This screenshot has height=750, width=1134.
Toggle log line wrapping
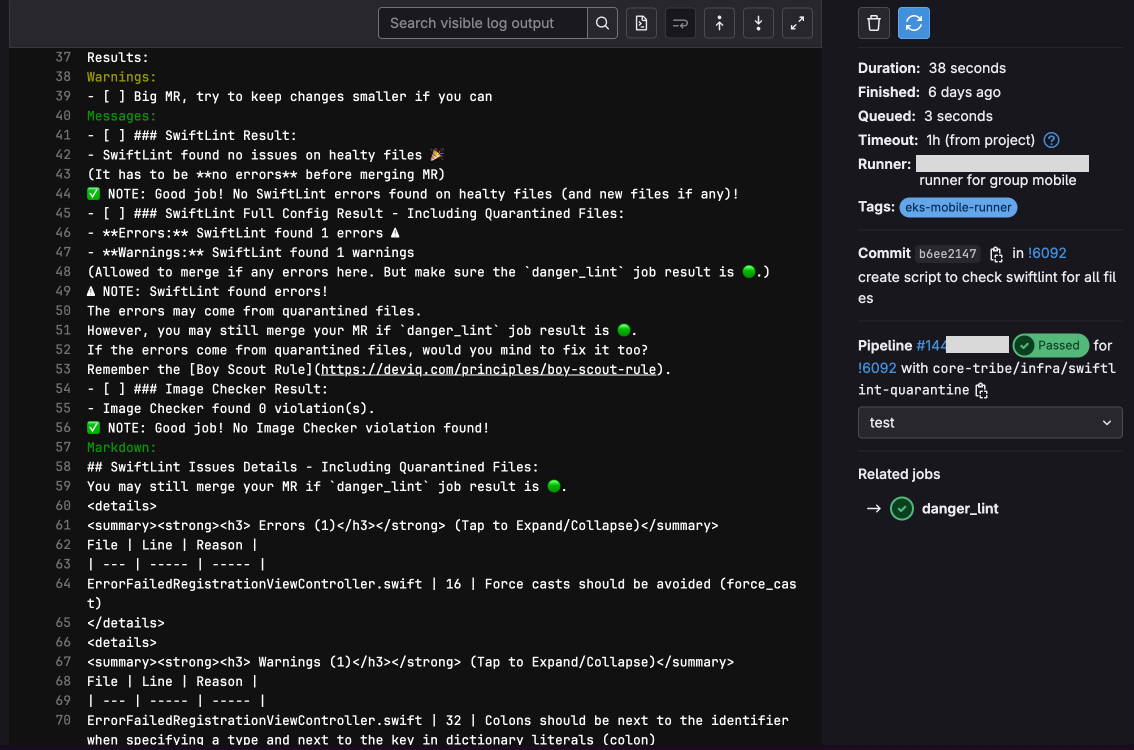681,23
